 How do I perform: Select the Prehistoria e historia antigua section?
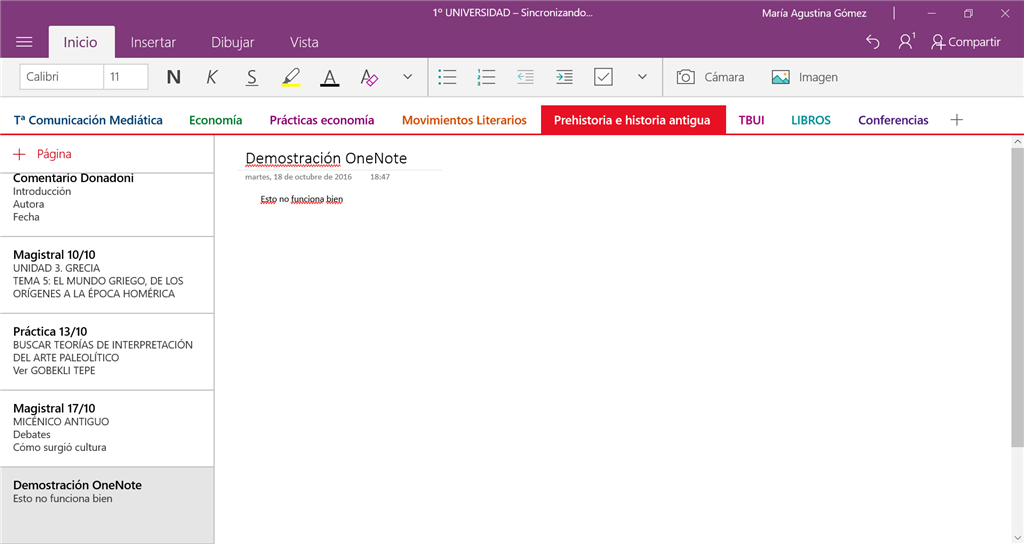pyautogui.click(x=633, y=120)
